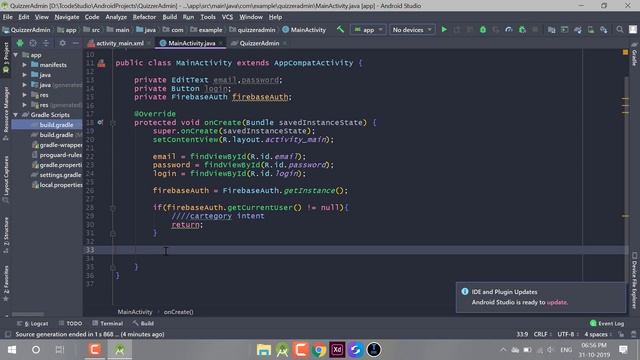Open the Logcat tool window

coord(33,323)
